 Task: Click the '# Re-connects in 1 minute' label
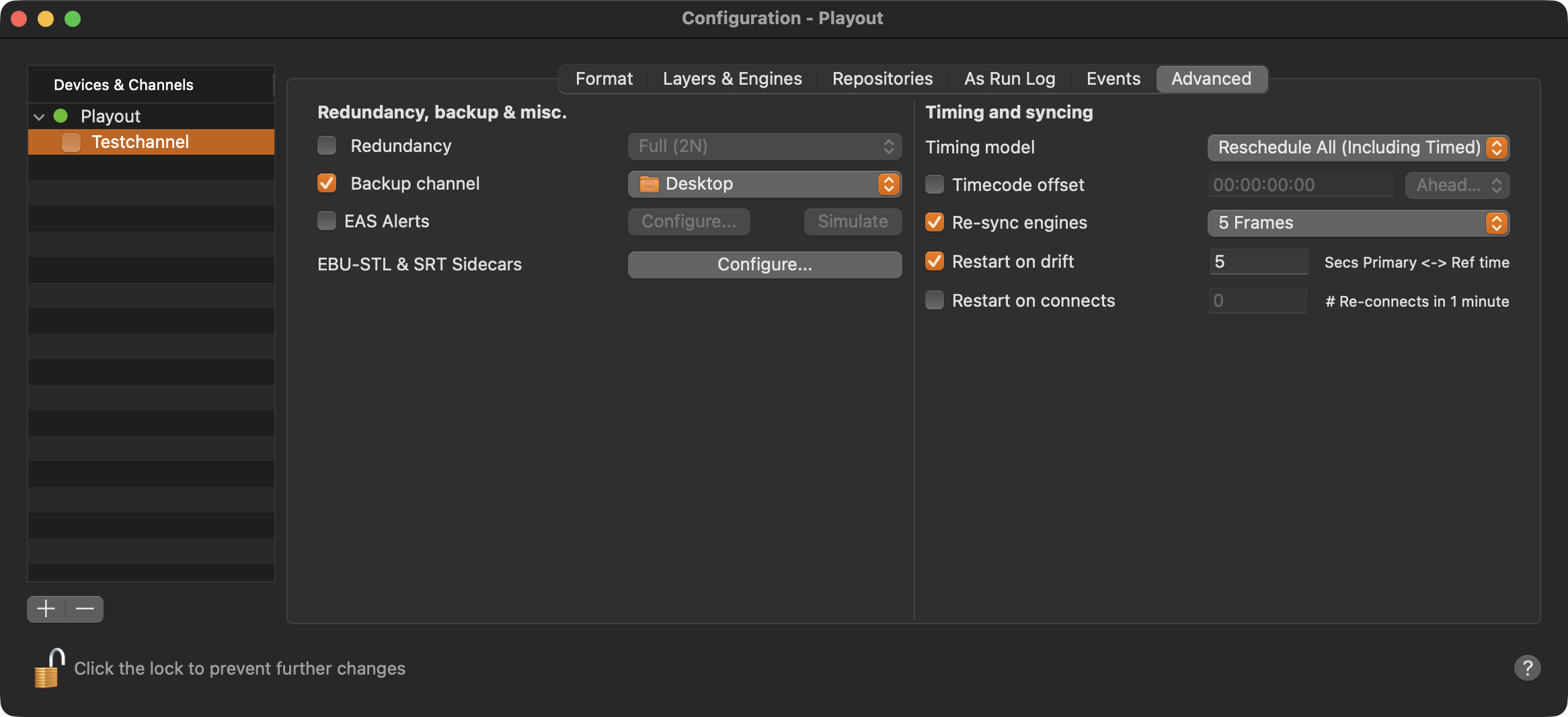(1417, 301)
